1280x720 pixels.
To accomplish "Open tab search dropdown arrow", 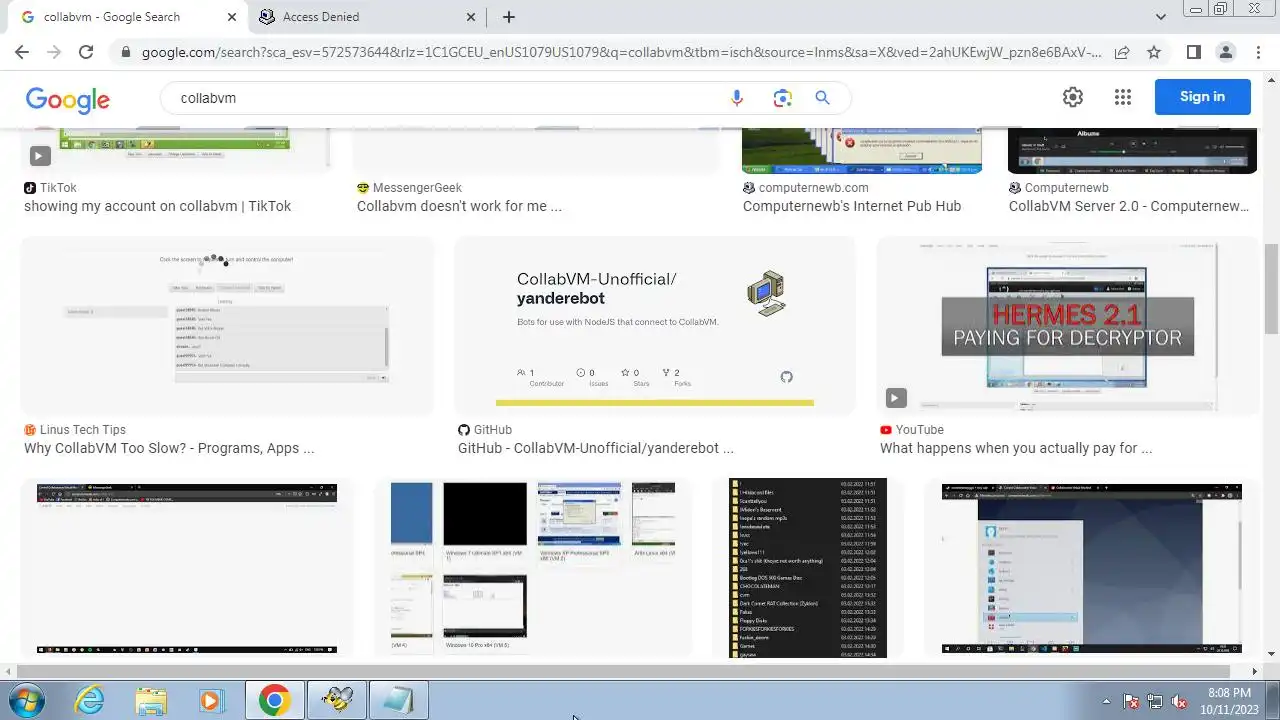I will (x=1160, y=17).
